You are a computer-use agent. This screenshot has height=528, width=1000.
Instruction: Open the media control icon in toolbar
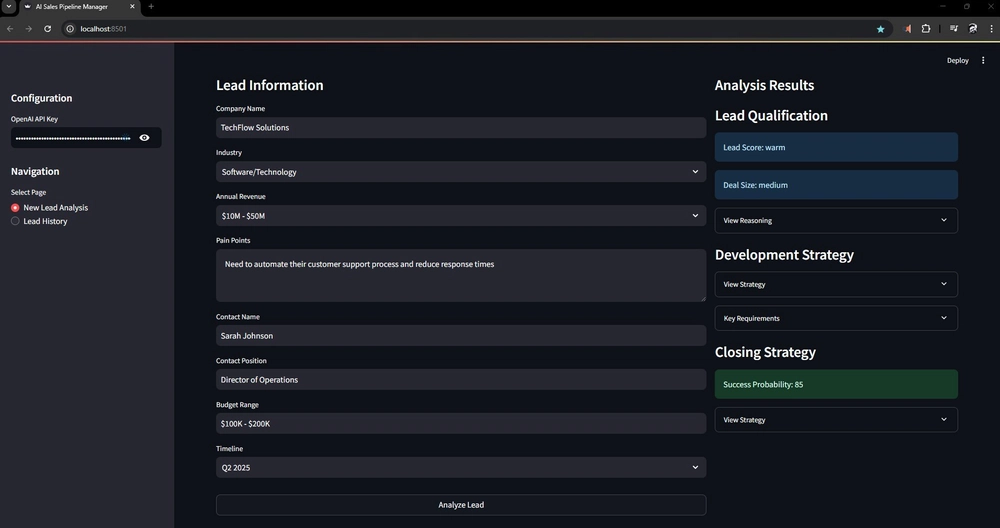(x=954, y=29)
